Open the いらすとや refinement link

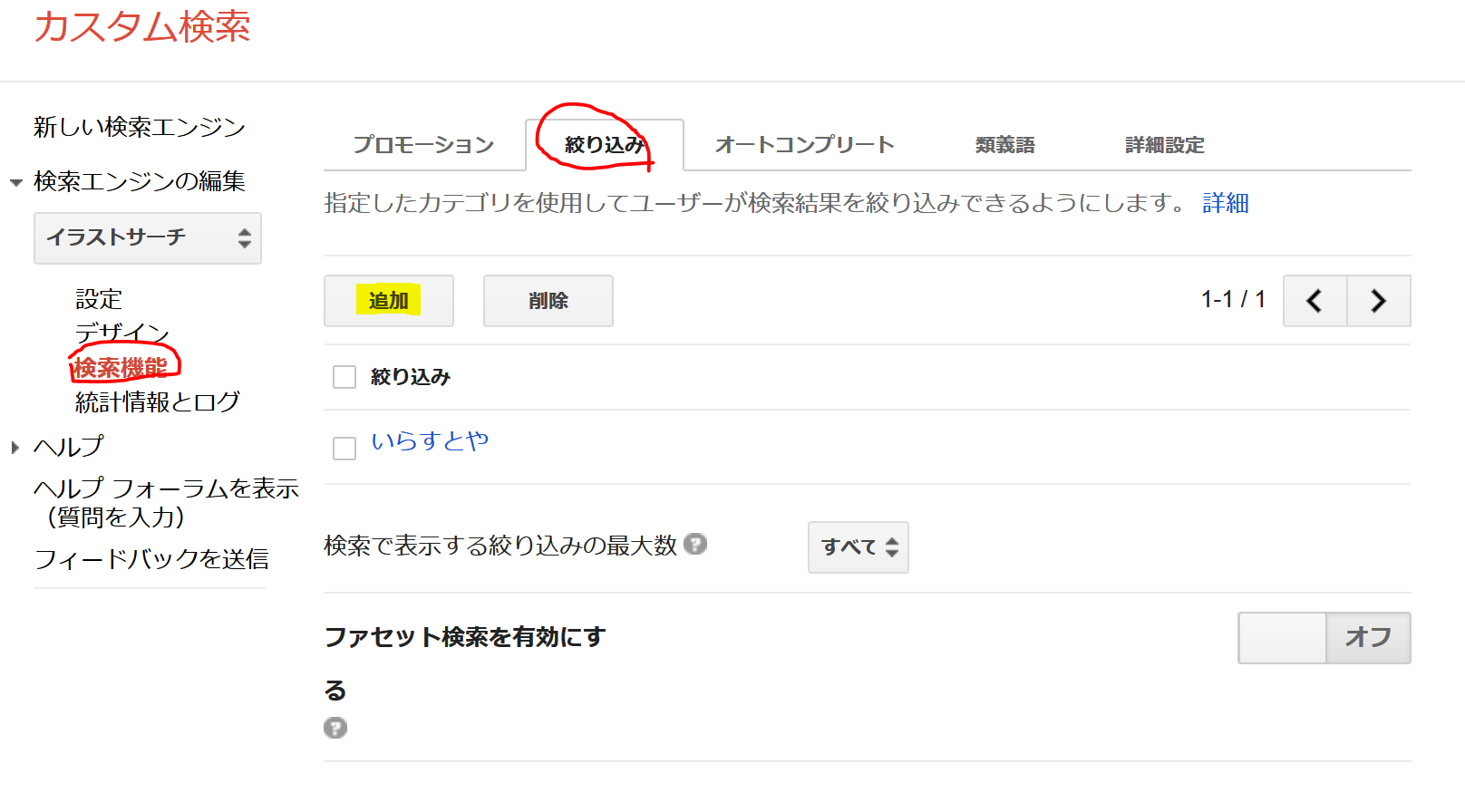[430, 440]
